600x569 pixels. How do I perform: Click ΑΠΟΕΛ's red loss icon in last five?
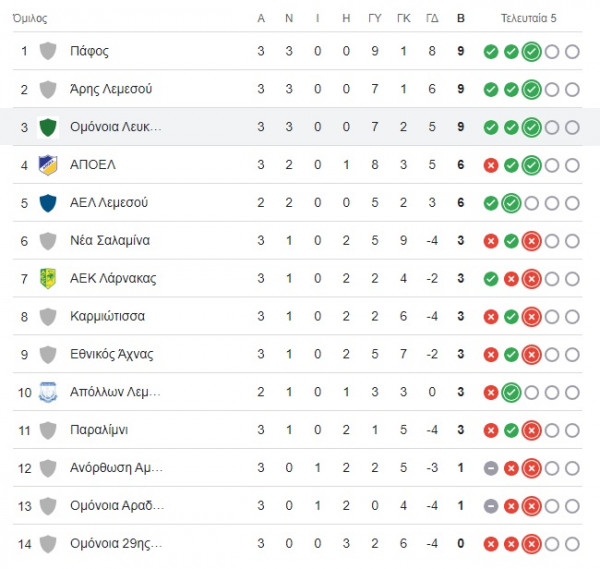(x=491, y=166)
